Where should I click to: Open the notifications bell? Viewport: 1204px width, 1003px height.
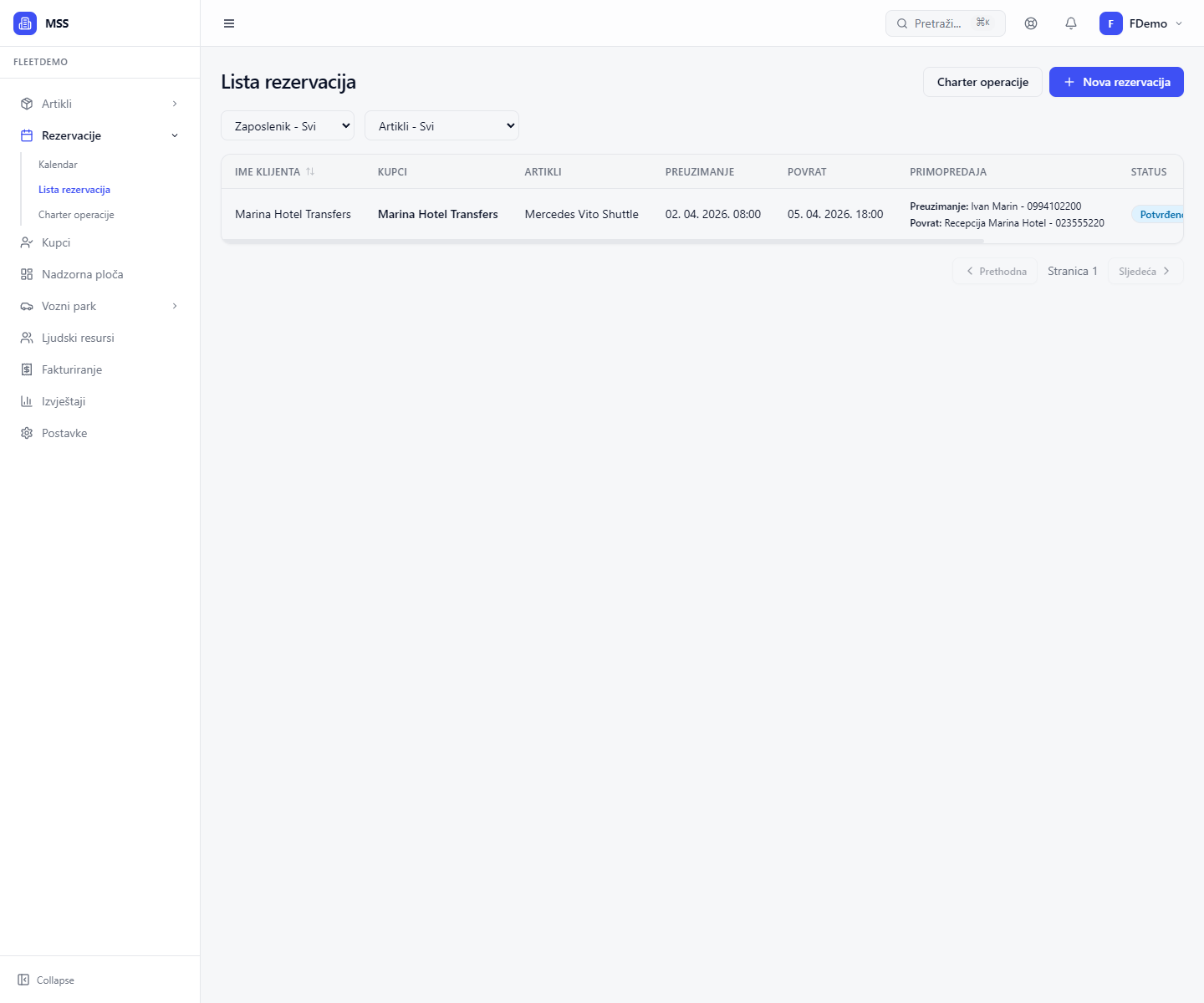point(1071,23)
